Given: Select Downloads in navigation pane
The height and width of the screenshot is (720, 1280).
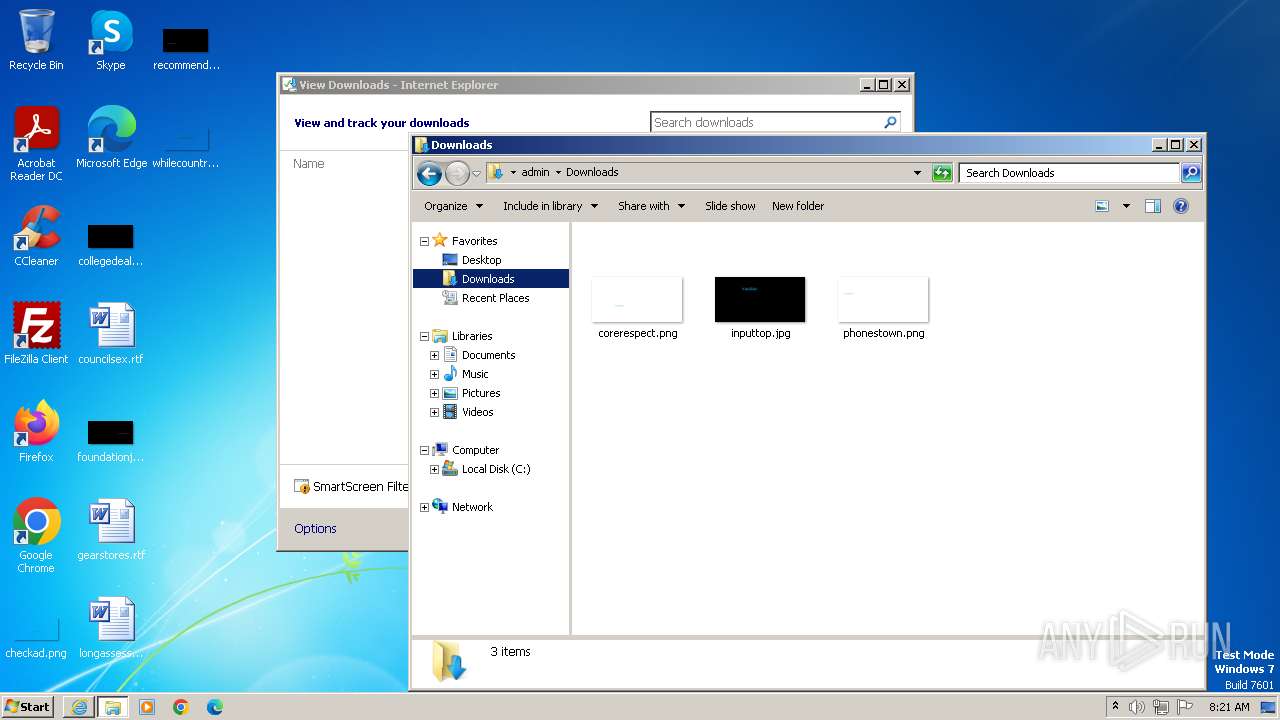Looking at the screenshot, I should (x=490, y=279).
